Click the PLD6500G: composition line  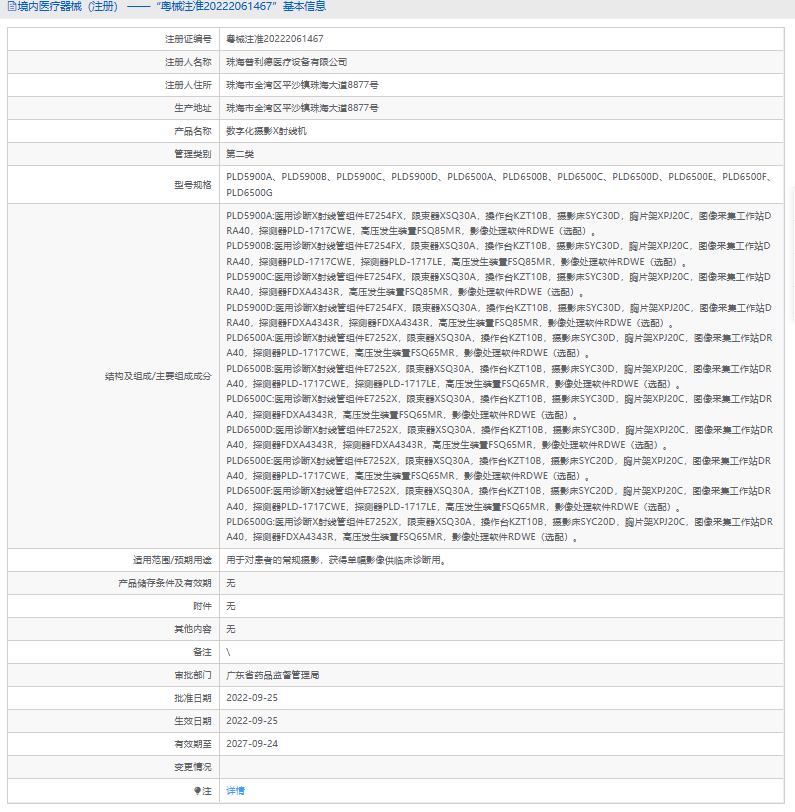tap(499, 529)
